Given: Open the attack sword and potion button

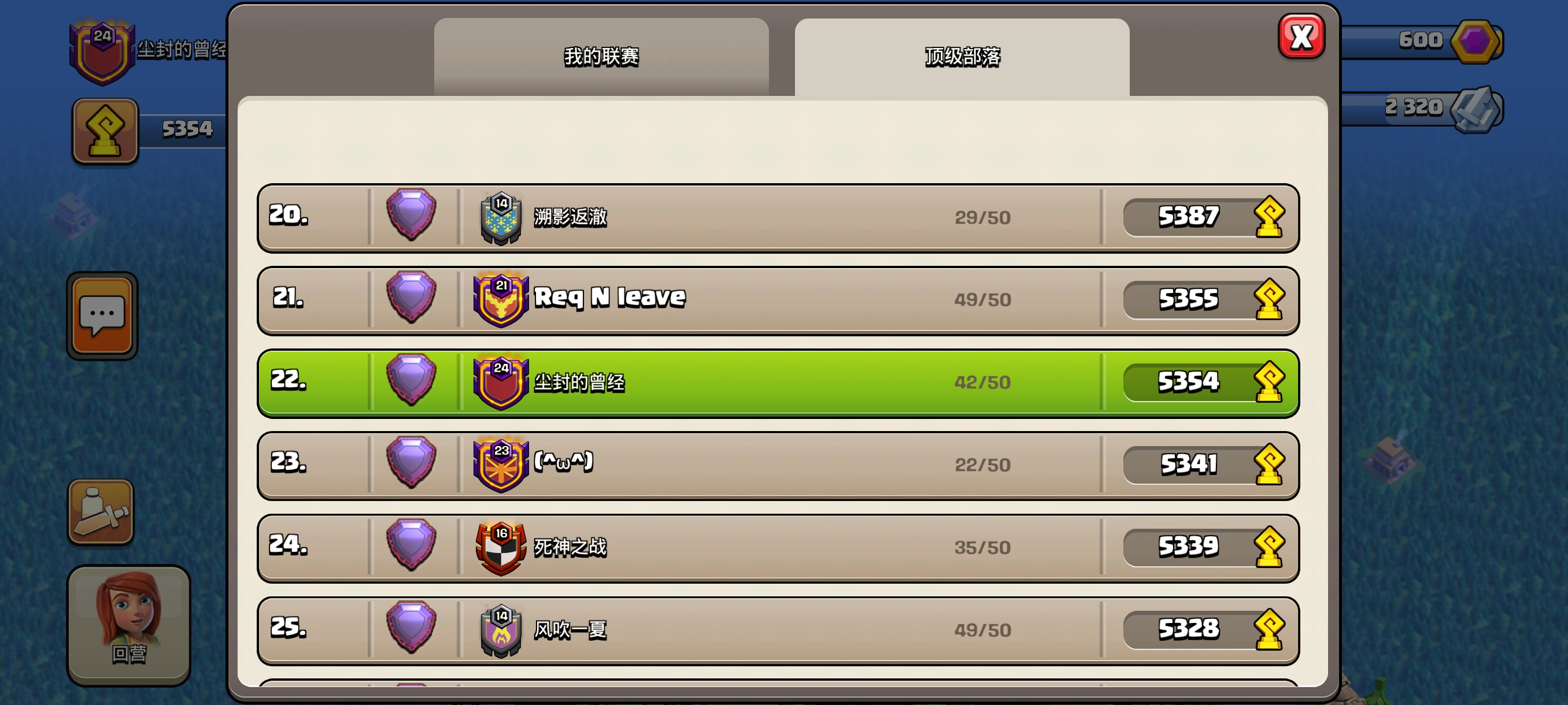Looking at the screenshot, I should [x=101, y=511].
